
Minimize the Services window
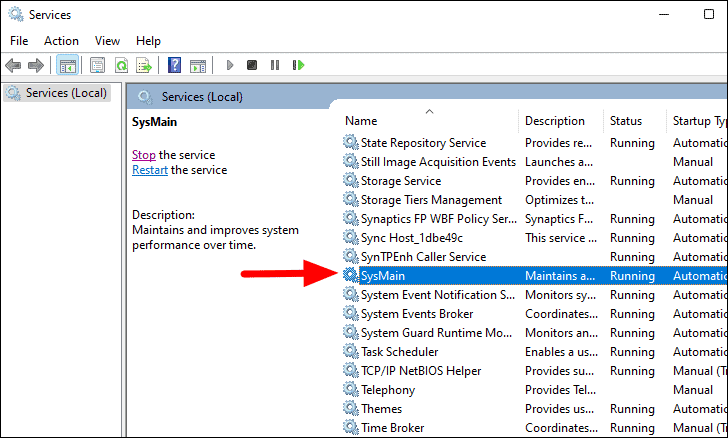[x=664, y=14]
